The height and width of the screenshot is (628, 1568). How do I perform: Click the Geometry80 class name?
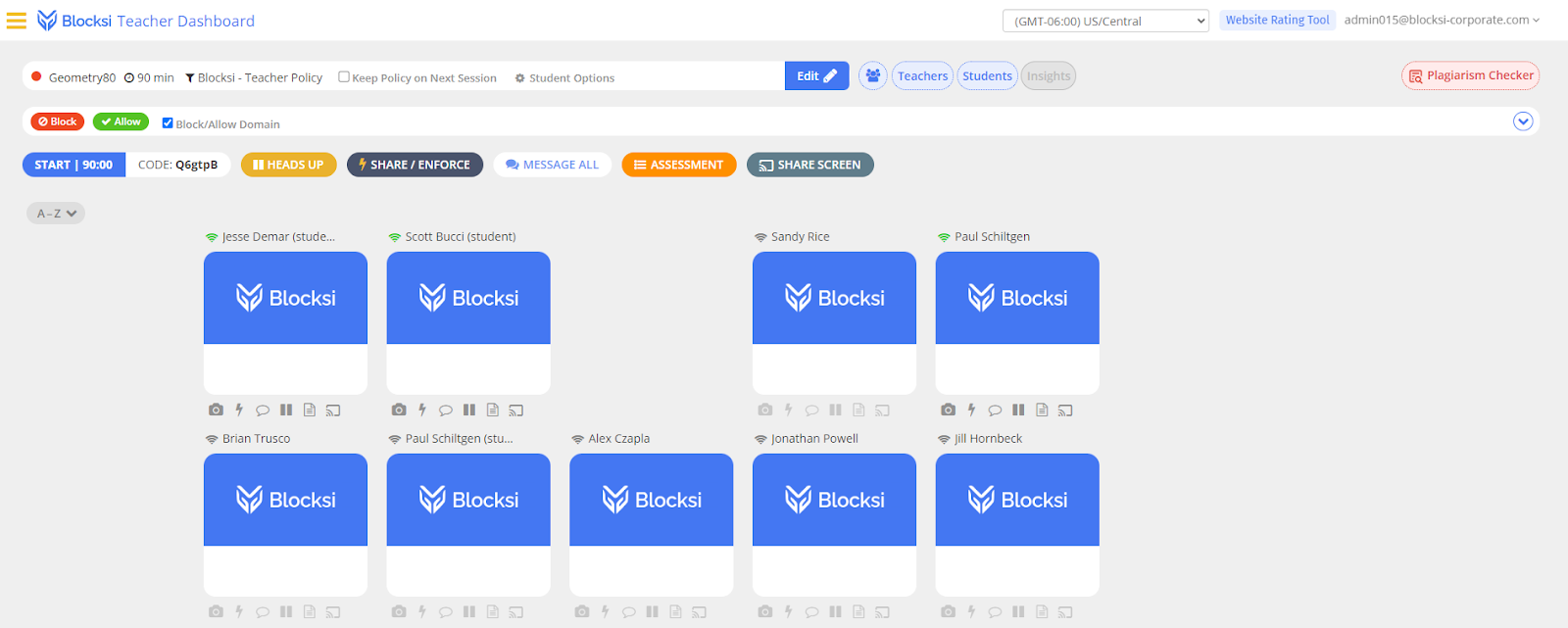pos(82,77)
